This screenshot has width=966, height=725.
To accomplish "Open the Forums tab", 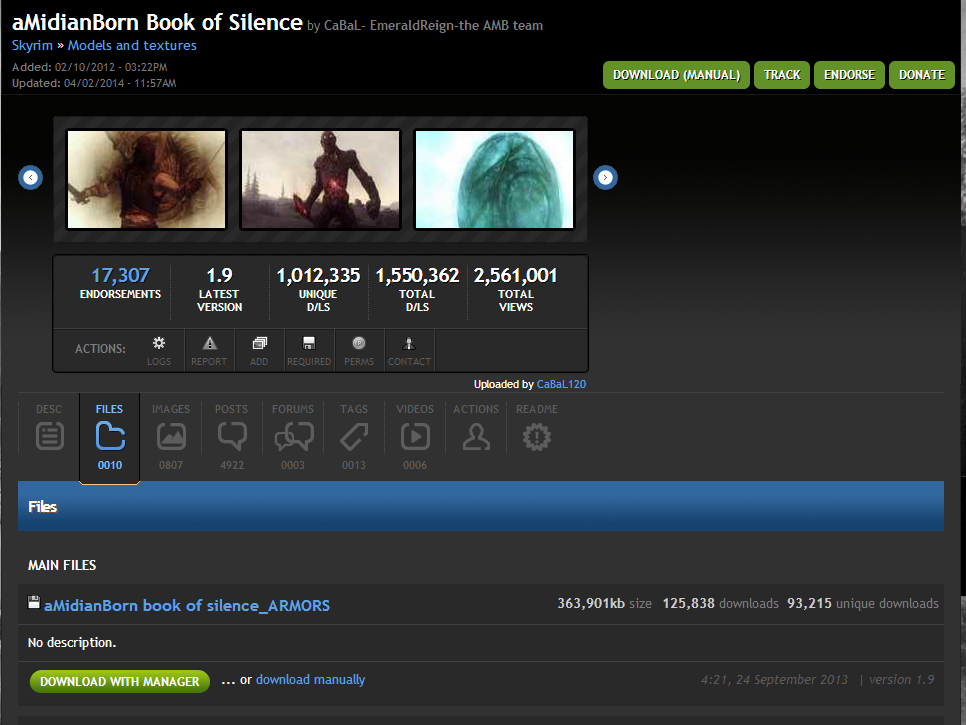I will click(x=293, y=436).
